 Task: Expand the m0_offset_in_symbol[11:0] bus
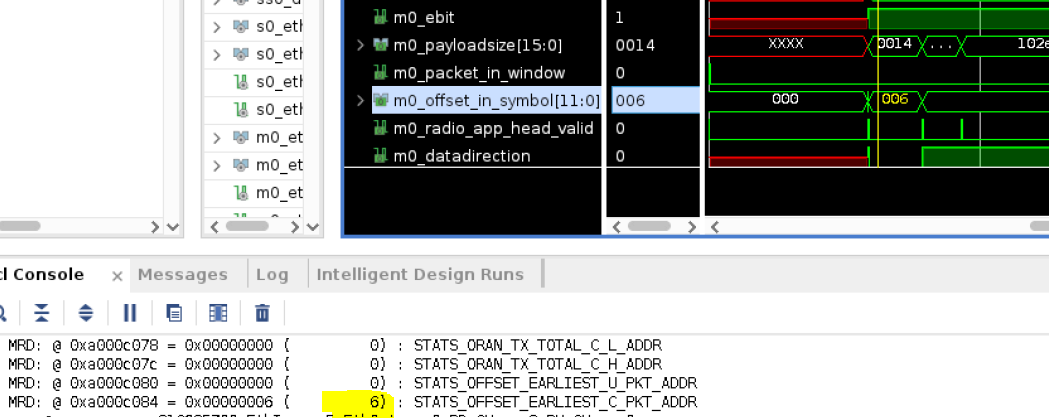click(x=360, y=100)
